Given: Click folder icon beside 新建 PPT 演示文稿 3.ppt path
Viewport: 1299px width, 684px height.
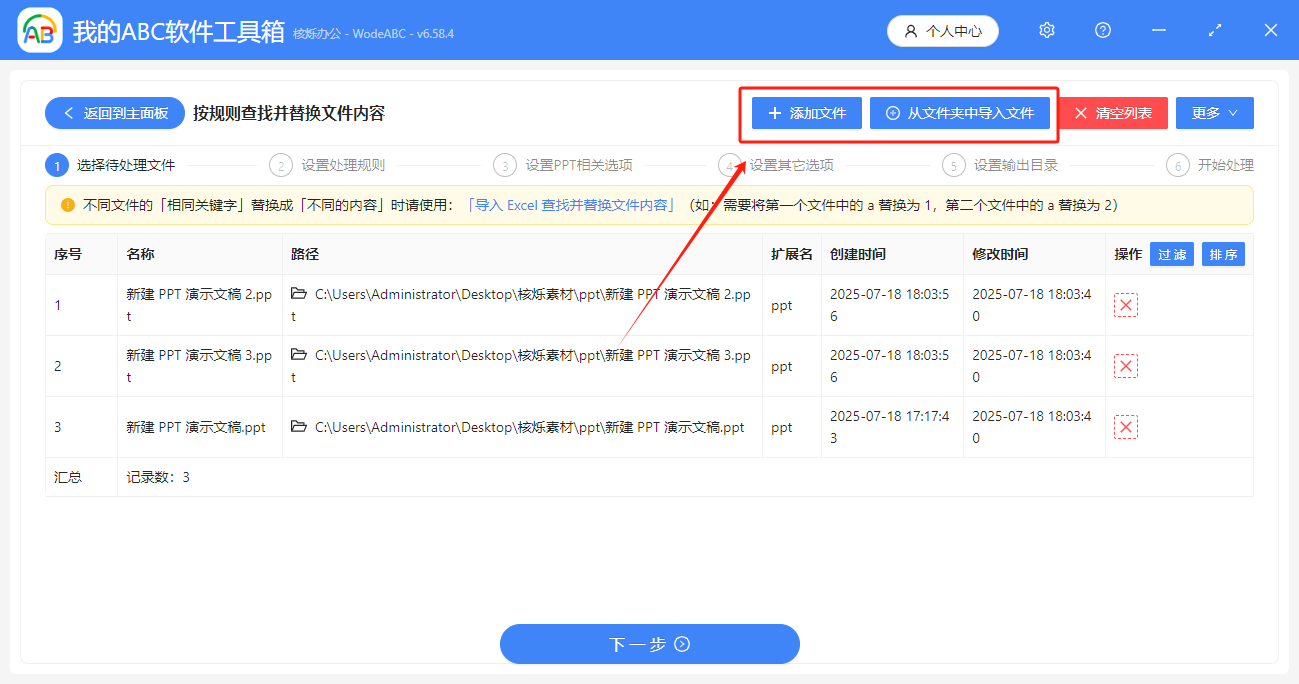Looking at the screenshot, I should [296, 355].
